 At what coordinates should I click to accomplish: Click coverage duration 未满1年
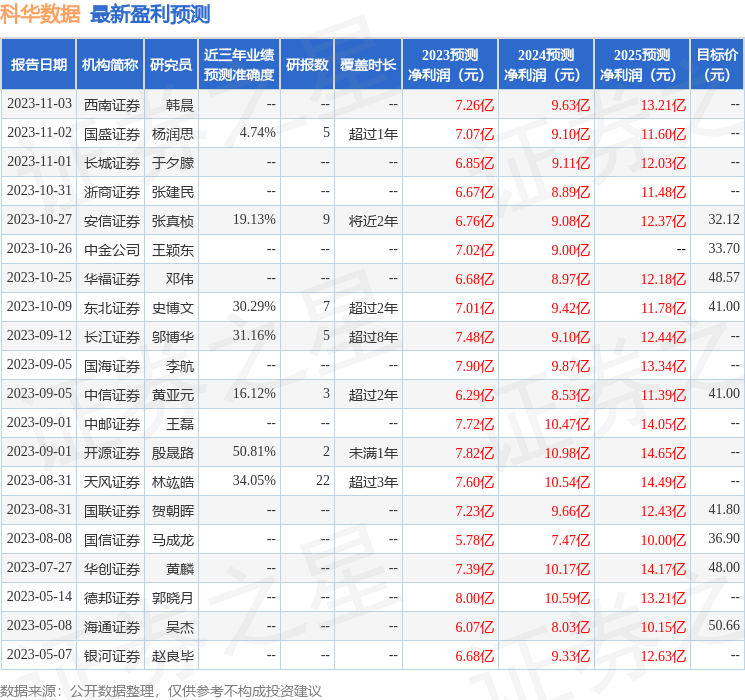(373, 453)
